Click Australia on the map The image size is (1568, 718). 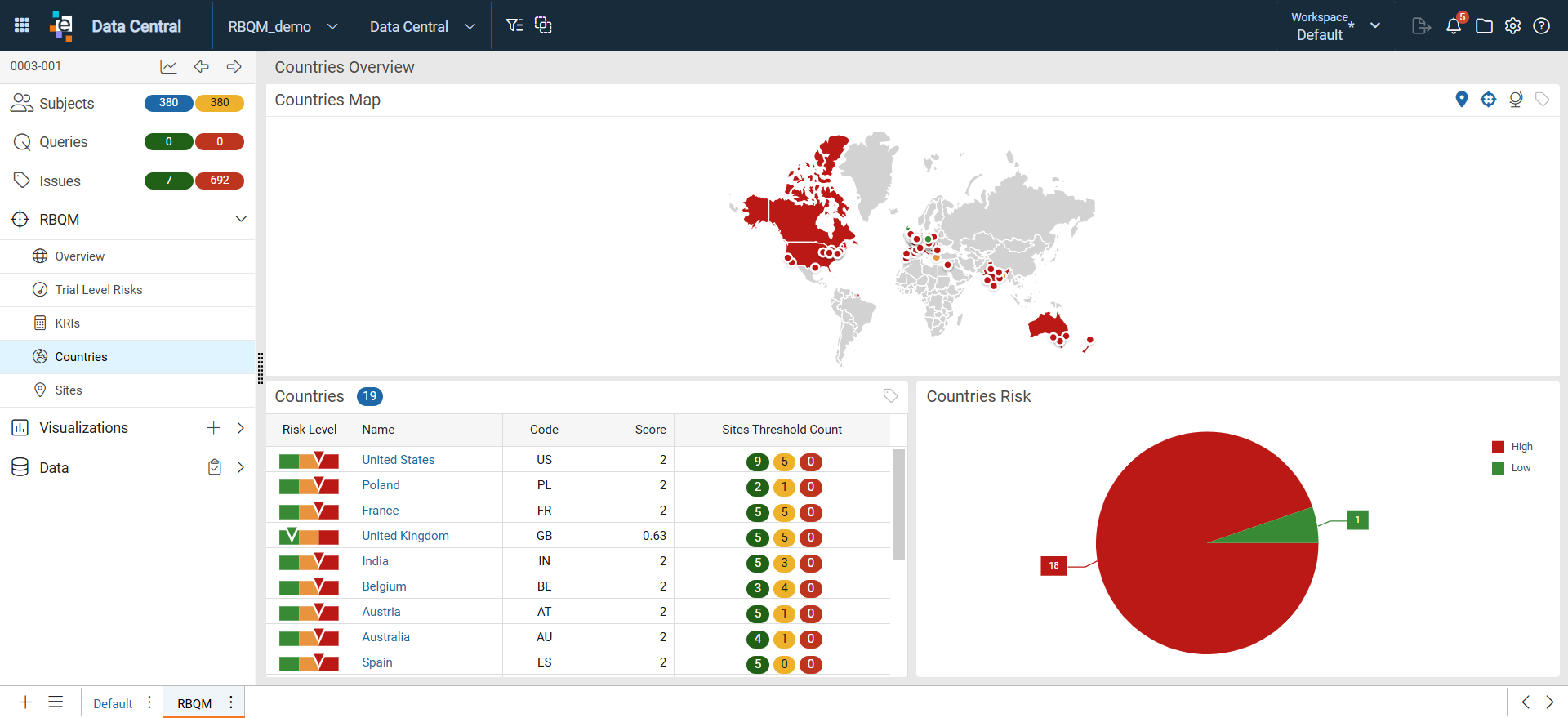[x=1047, y=324]
